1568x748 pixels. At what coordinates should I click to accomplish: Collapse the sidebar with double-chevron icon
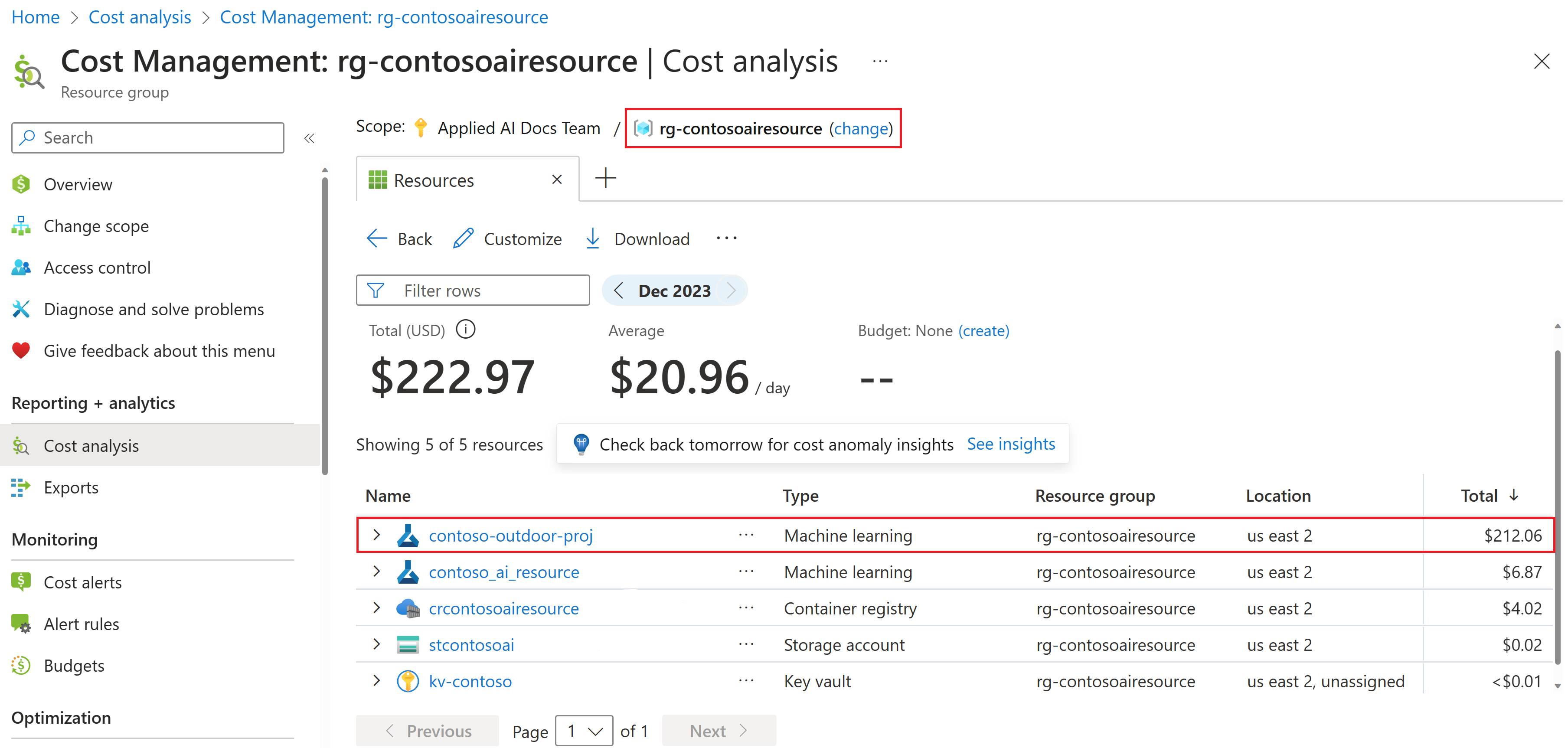click(309, 138)
